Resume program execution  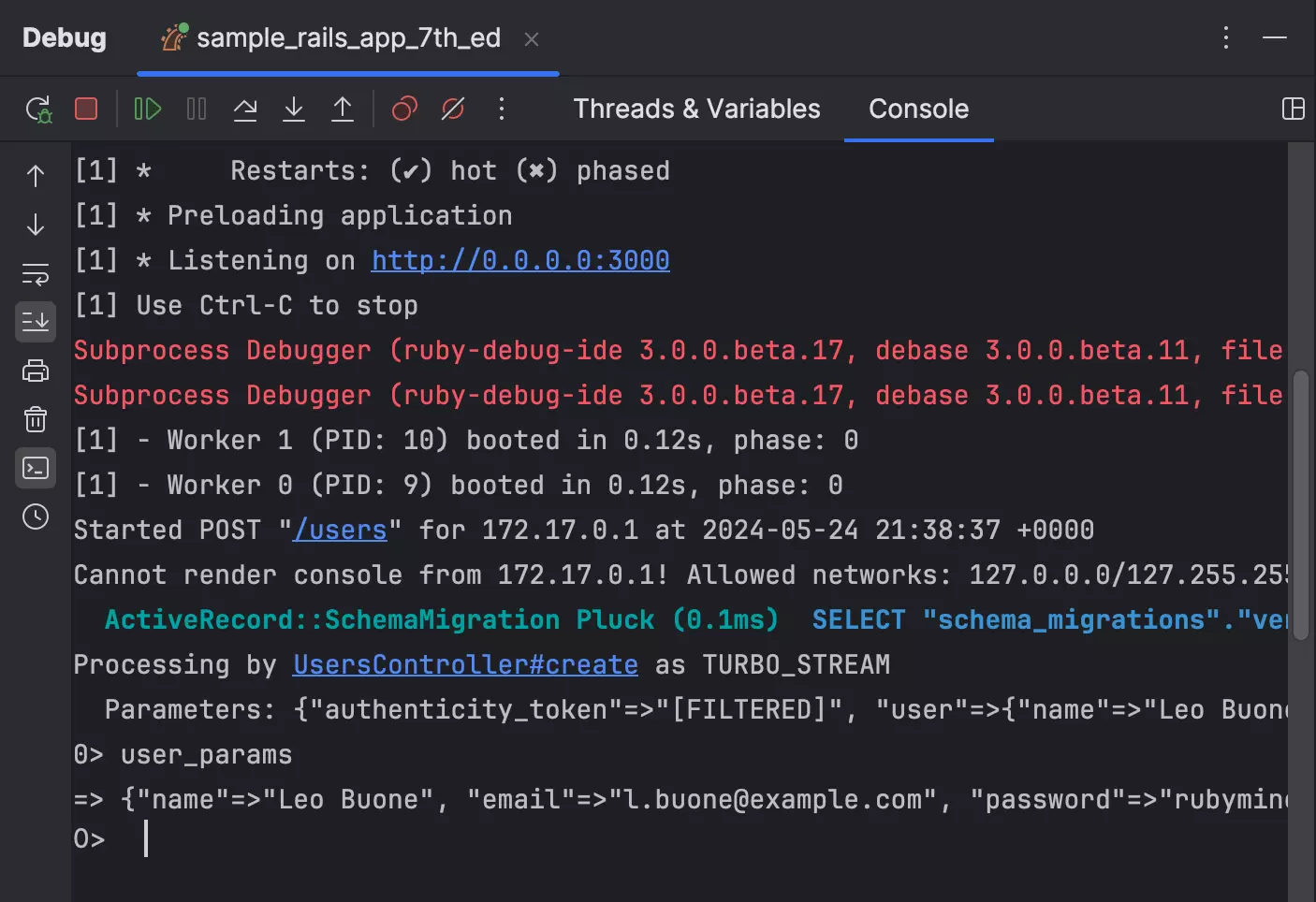[x=148, y=109]
